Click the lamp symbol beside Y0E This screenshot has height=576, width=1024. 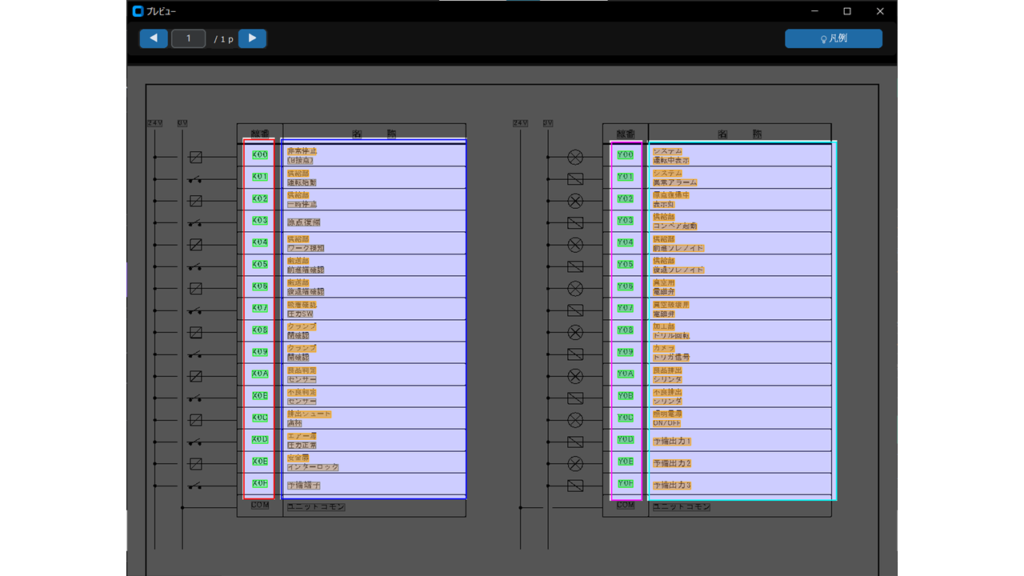click(x=575, y=464)
